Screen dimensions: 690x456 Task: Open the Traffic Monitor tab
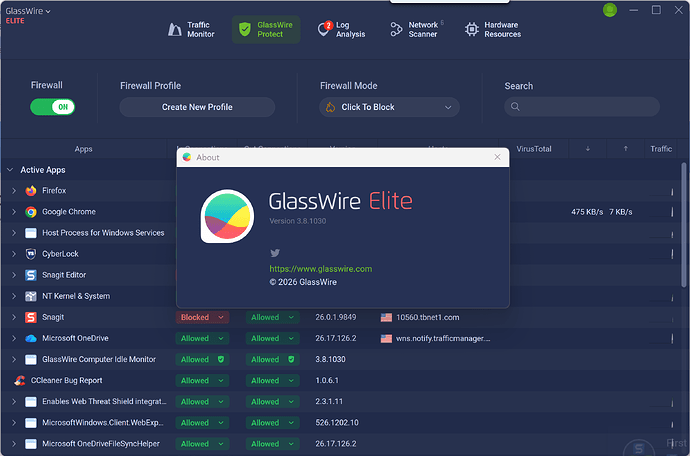pyautogui.click(x=190, y=29)
